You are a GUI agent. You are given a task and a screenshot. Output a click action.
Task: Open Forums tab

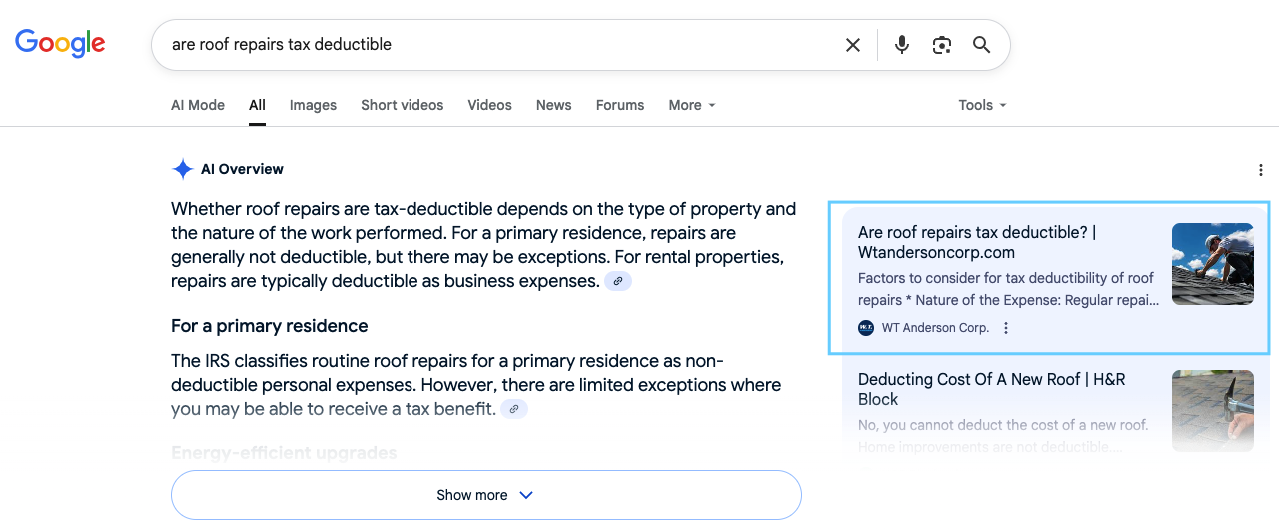coord(620,105)
